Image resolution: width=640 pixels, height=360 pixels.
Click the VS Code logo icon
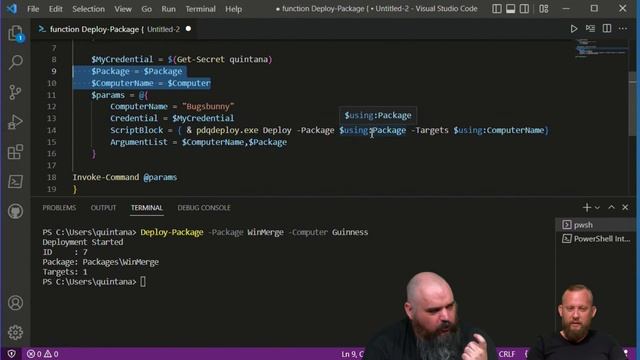click(12, 9)
